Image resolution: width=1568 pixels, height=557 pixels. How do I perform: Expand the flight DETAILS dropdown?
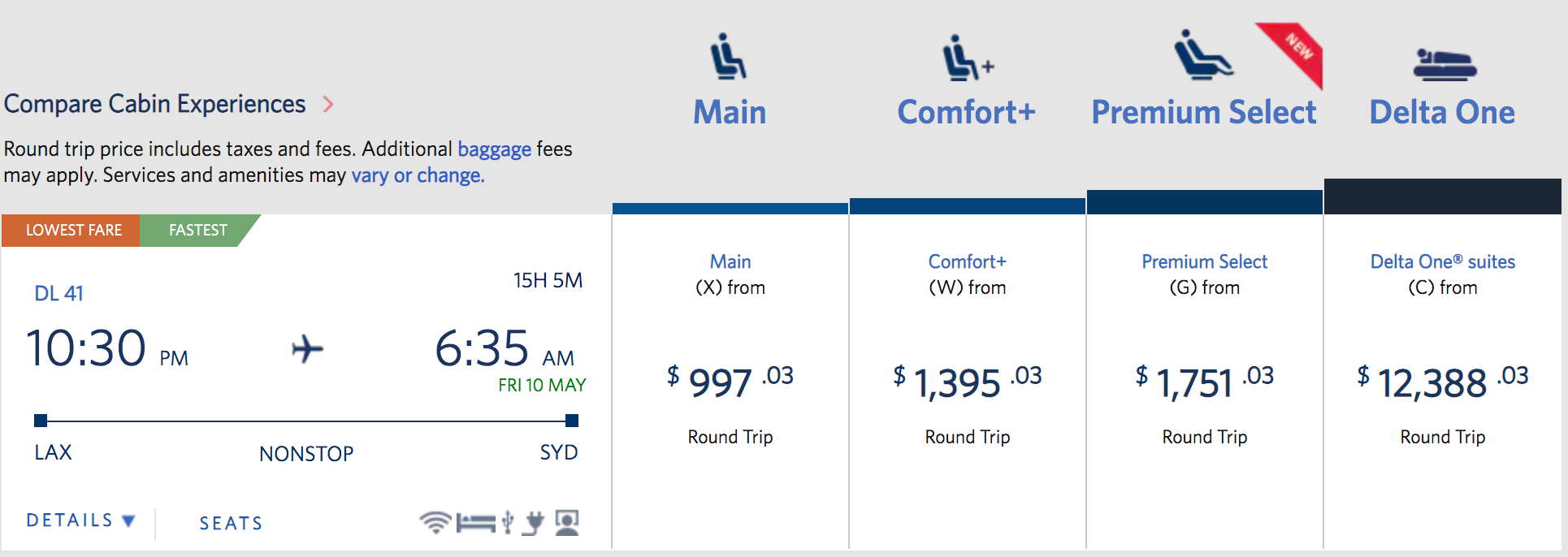(80, 520)
